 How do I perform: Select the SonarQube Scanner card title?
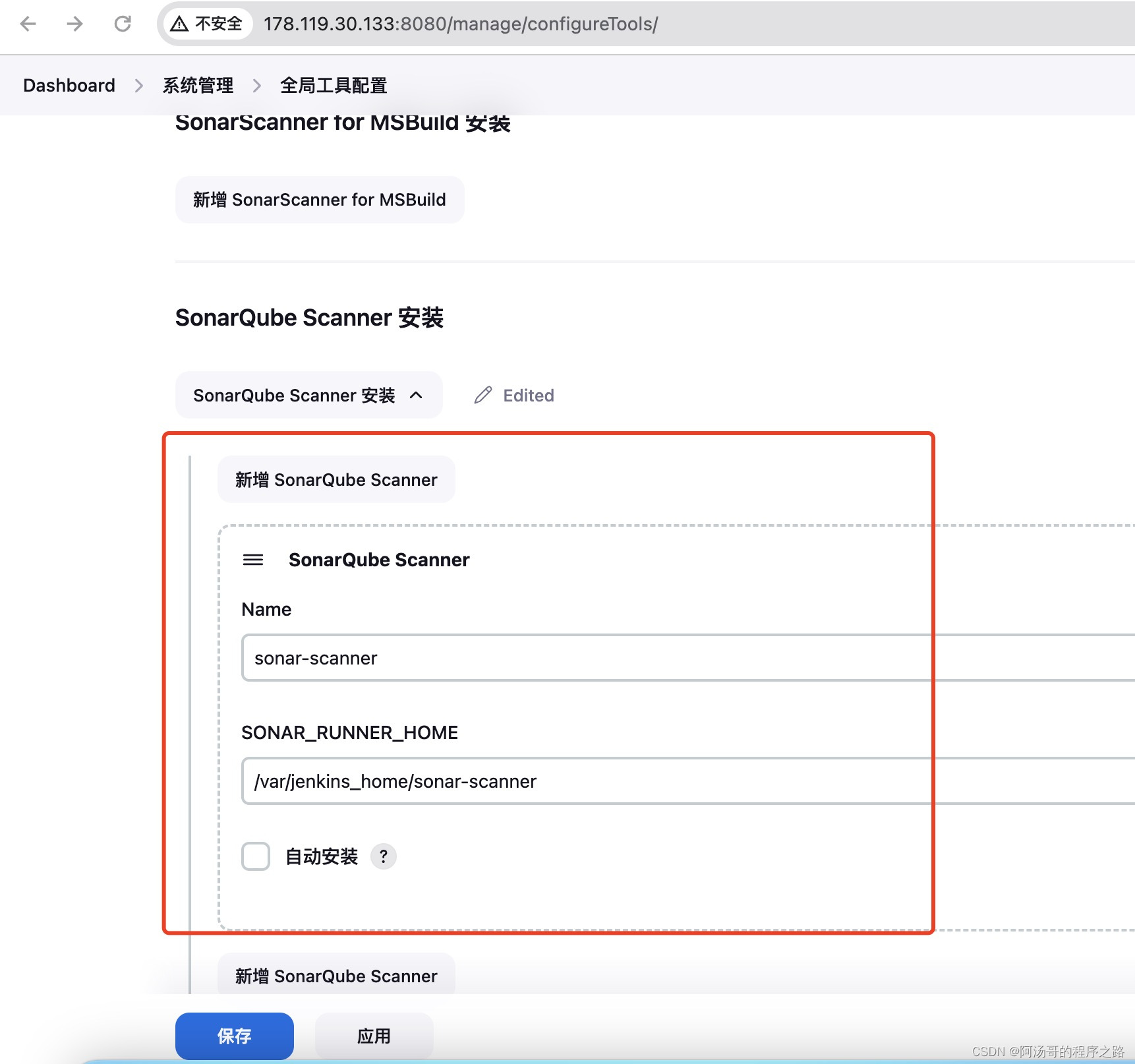[x=379, y=560]
